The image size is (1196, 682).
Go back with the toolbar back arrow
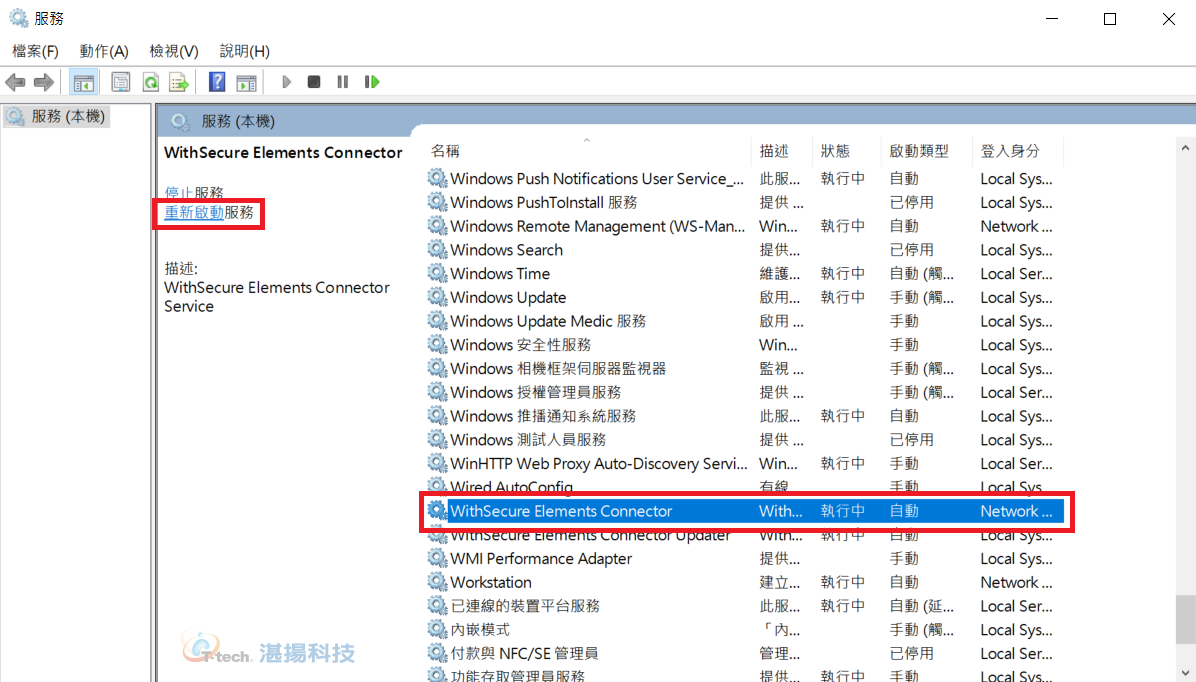pyautogui.click(x=15, y=82)
